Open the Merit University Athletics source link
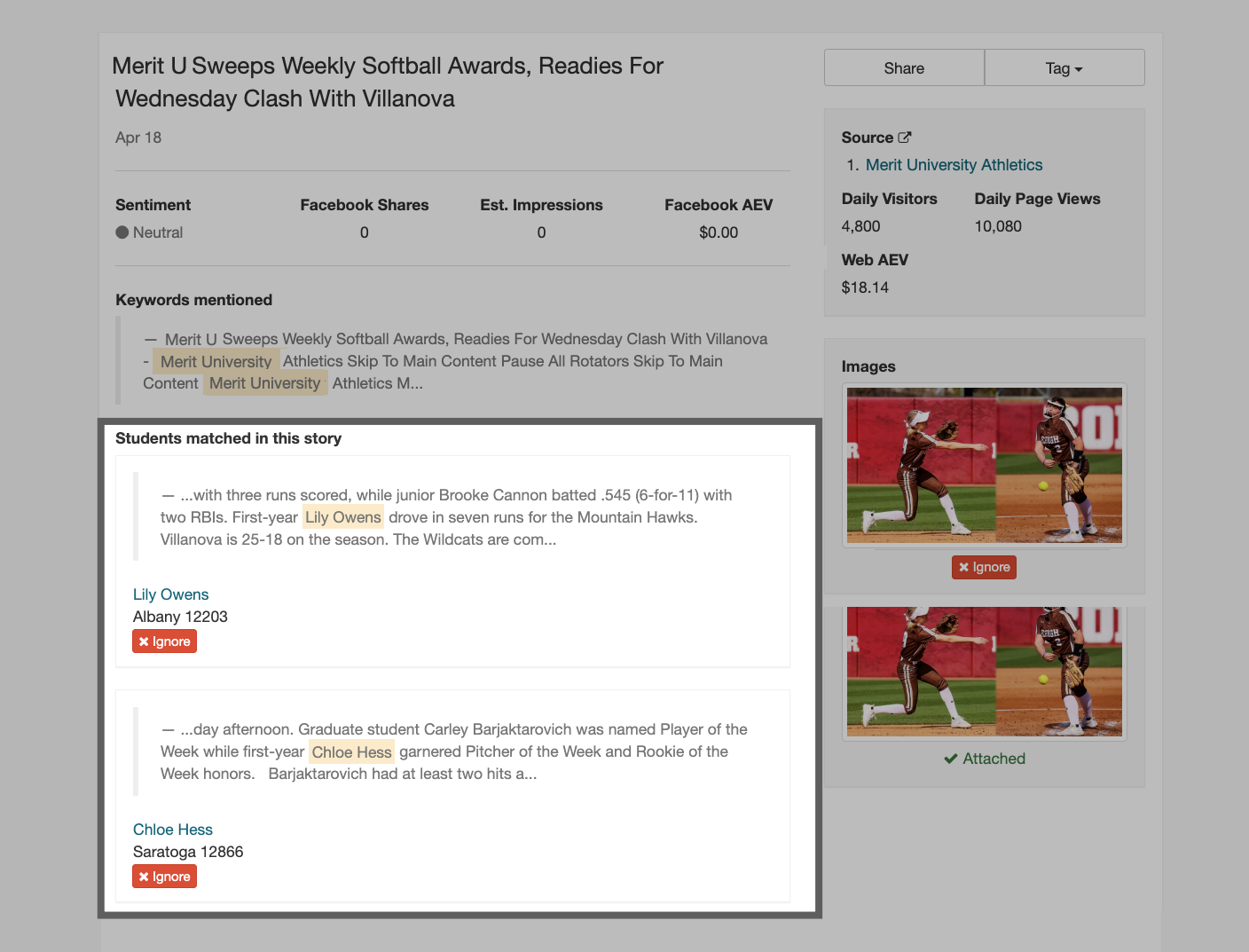 pyautogui.click(x=954, y=165)
